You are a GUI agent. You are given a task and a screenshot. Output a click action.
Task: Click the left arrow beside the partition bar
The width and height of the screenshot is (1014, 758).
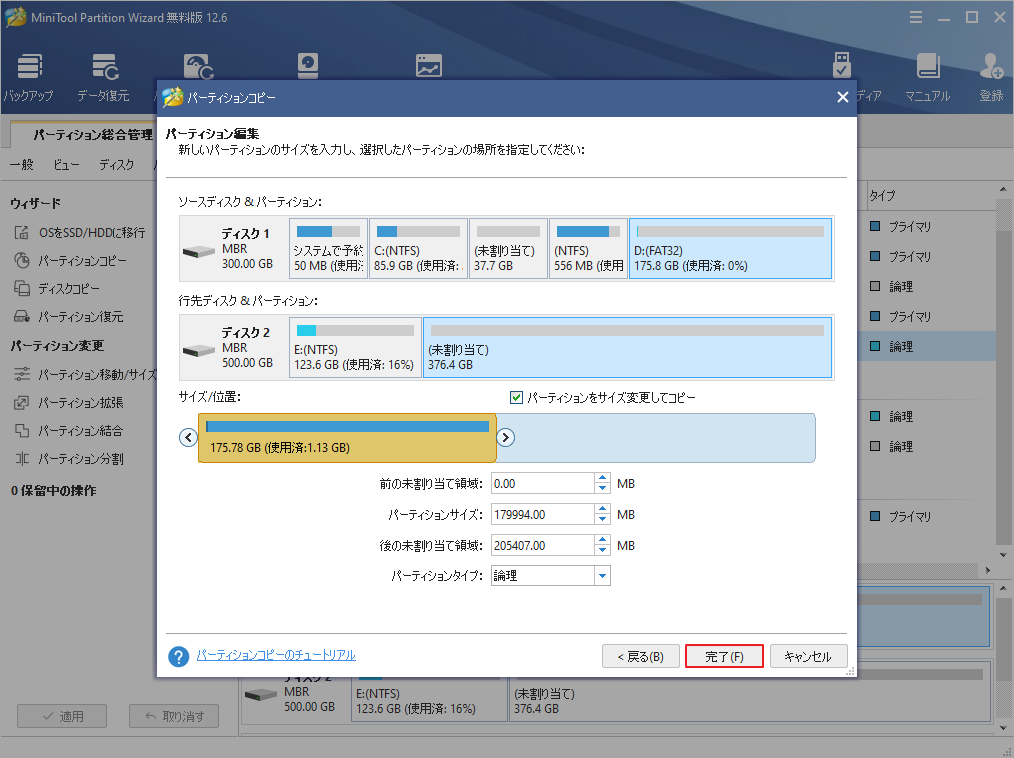click(188, 437)
